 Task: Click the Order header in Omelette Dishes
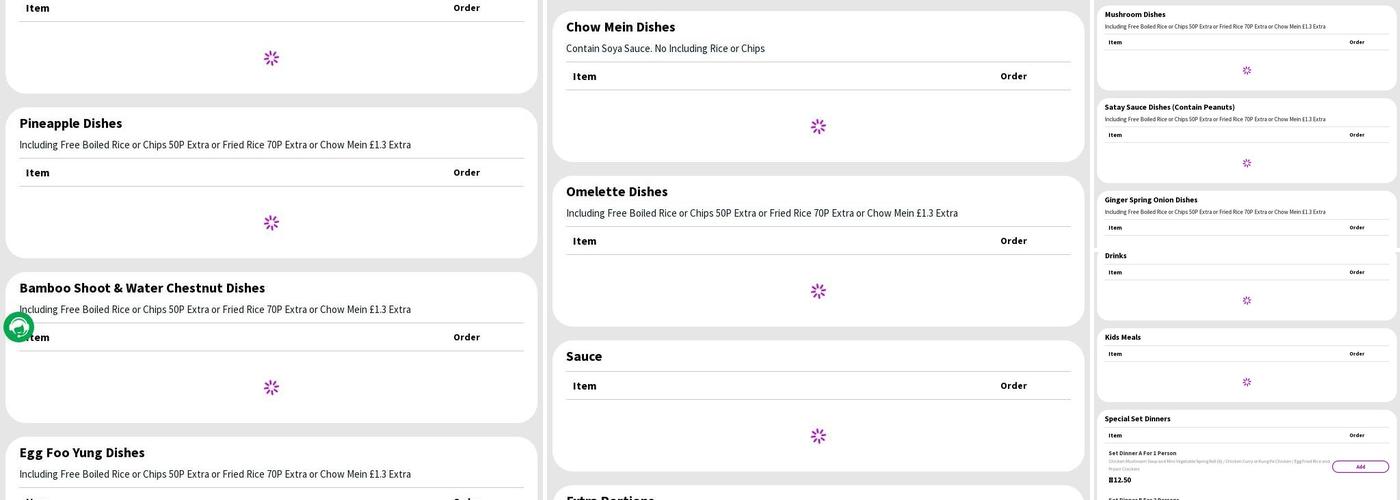coord(1013,241)
